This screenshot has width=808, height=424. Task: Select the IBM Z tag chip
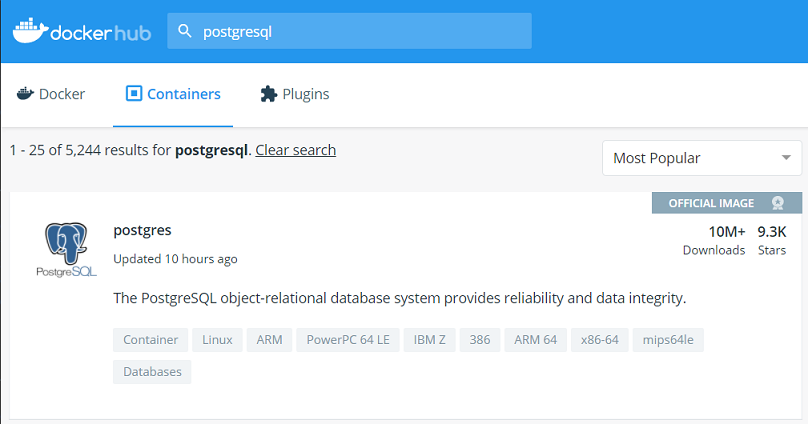[x=429, y=340]
